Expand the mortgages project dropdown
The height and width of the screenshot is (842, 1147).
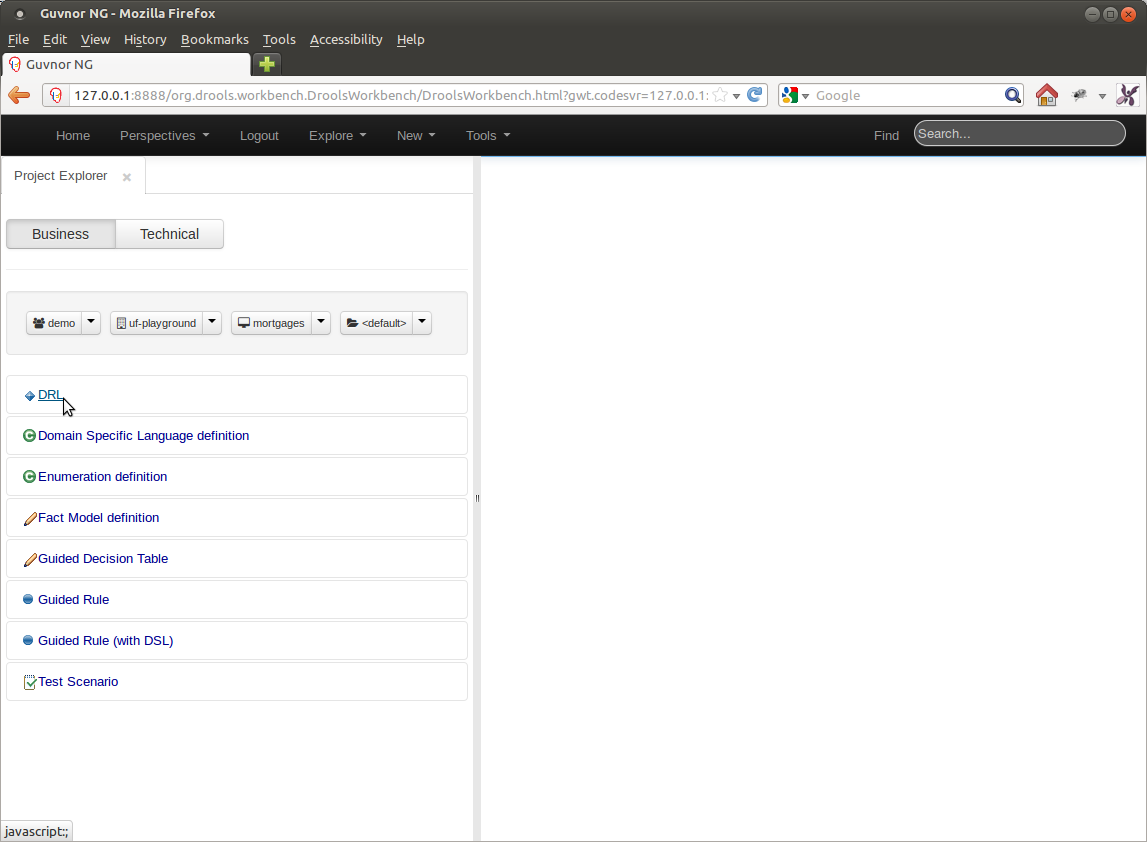(x=321, y=323)
